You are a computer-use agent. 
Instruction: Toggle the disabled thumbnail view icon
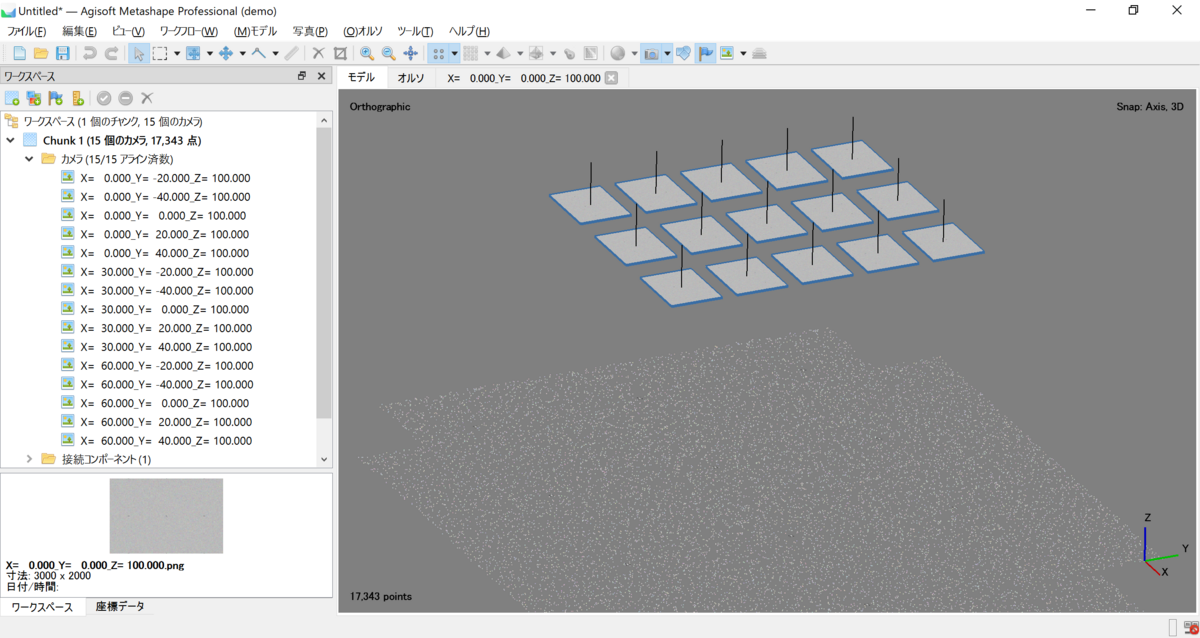(590, 53)
